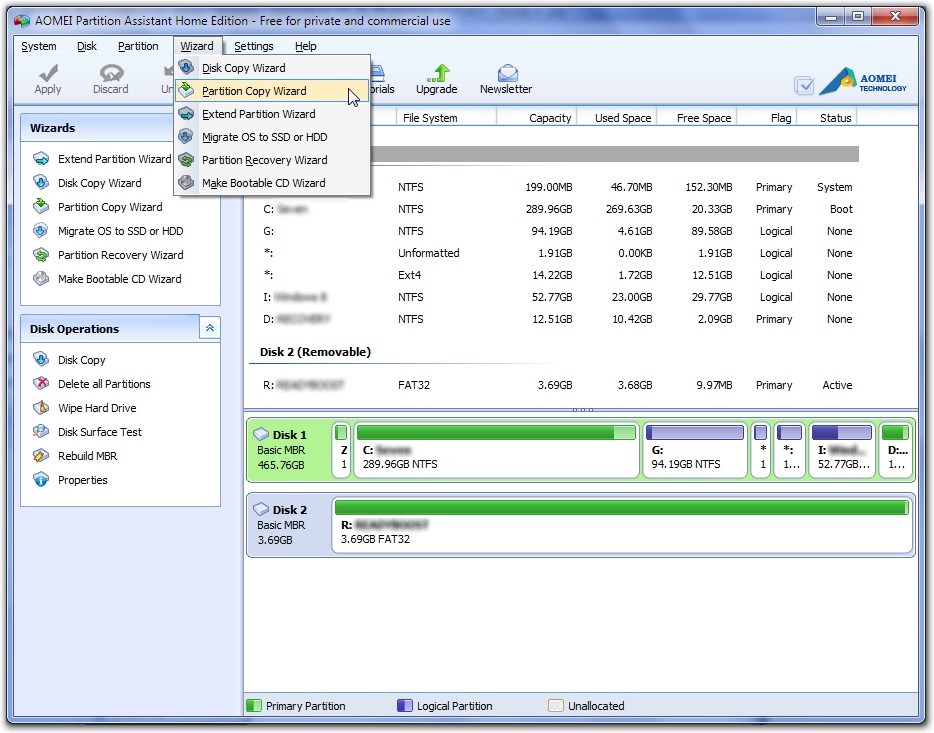The height and width of the screenshot is (733, 934).
Task: Open the Partition menu
Action: coord(138,46)
